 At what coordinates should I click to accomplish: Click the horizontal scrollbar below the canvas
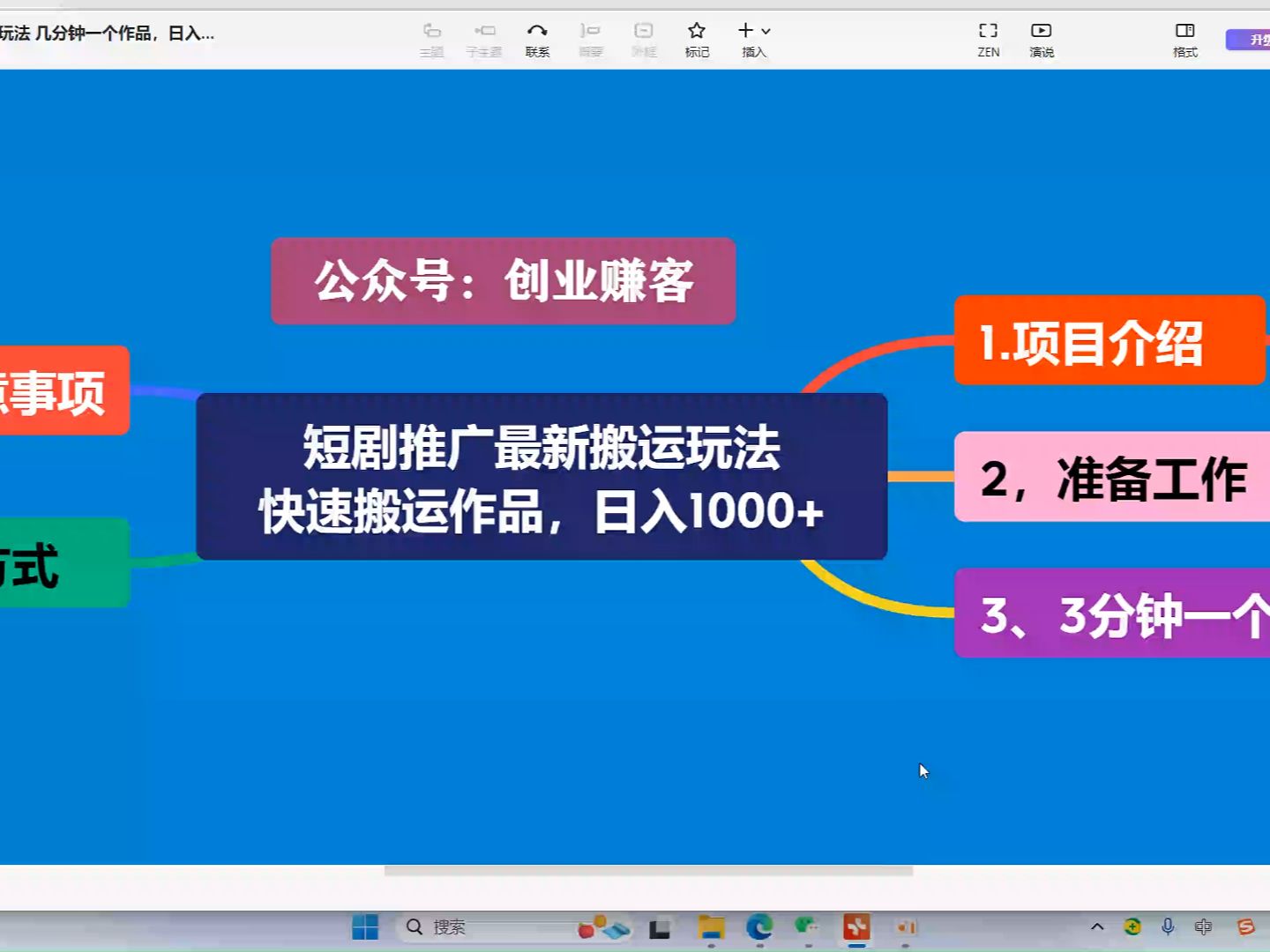tap(648, 871)
